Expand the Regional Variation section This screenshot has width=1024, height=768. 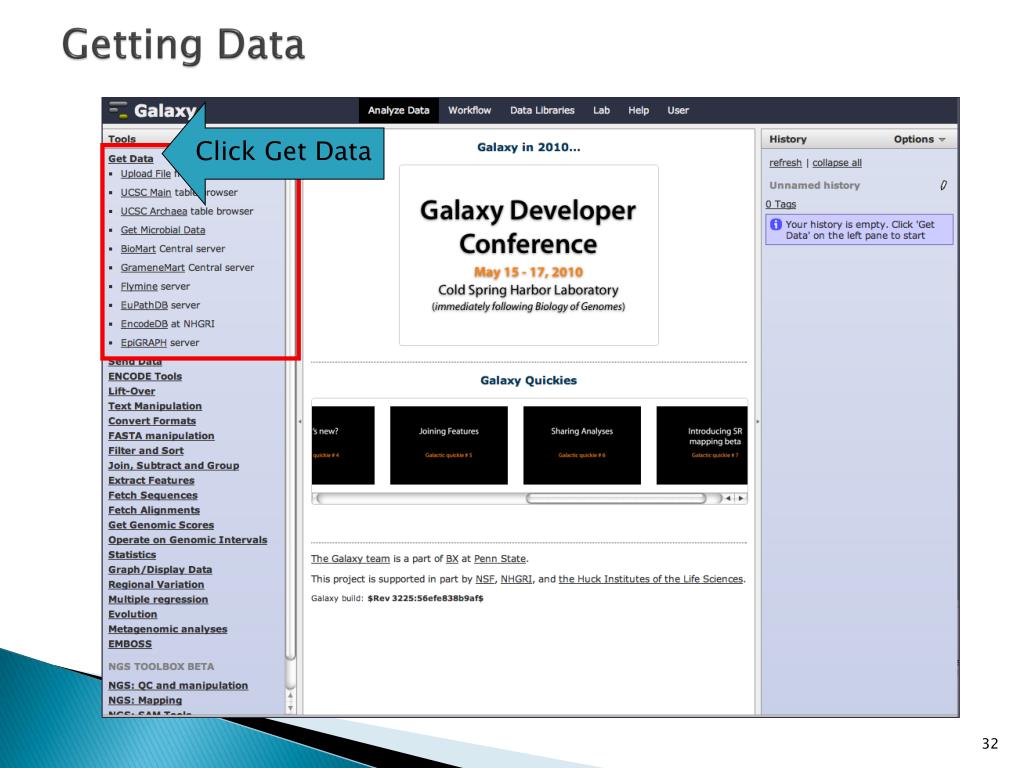(x=156, y=584)
